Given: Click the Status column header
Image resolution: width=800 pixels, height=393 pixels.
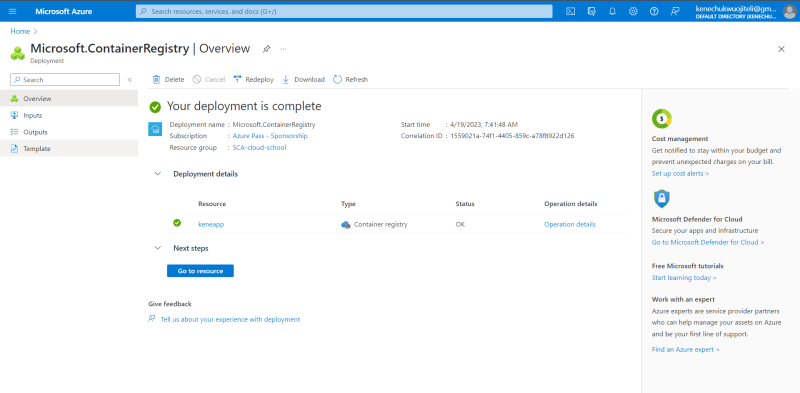Looking at the screenshot, I should [465, 204].
